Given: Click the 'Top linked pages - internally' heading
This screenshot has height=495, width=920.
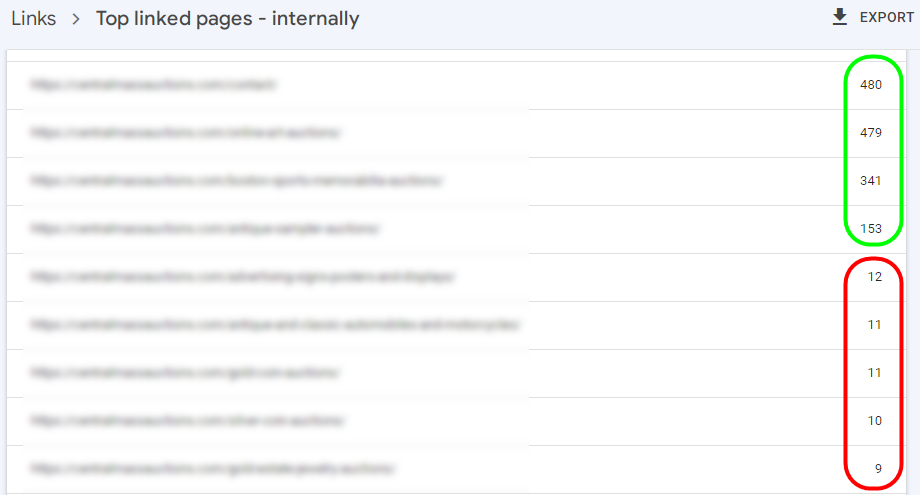Looking at the screenshot, I should [x=228, y=19].
